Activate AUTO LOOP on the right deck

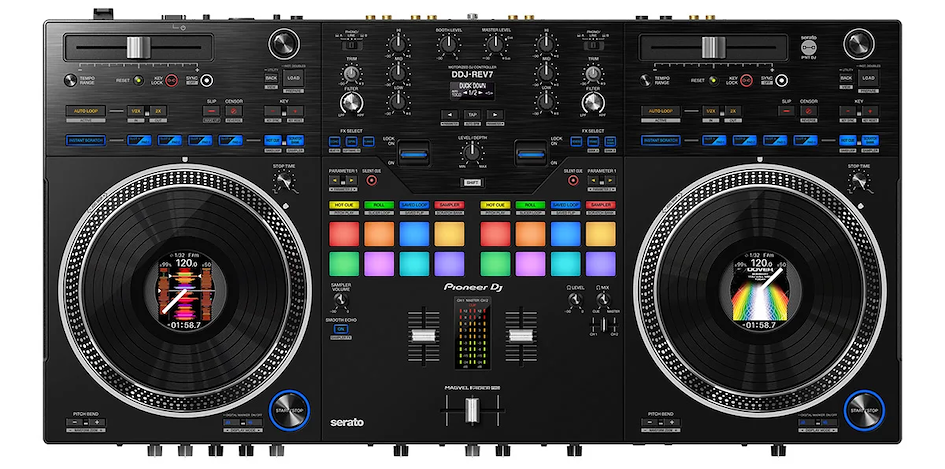click(x=661, y=111)
